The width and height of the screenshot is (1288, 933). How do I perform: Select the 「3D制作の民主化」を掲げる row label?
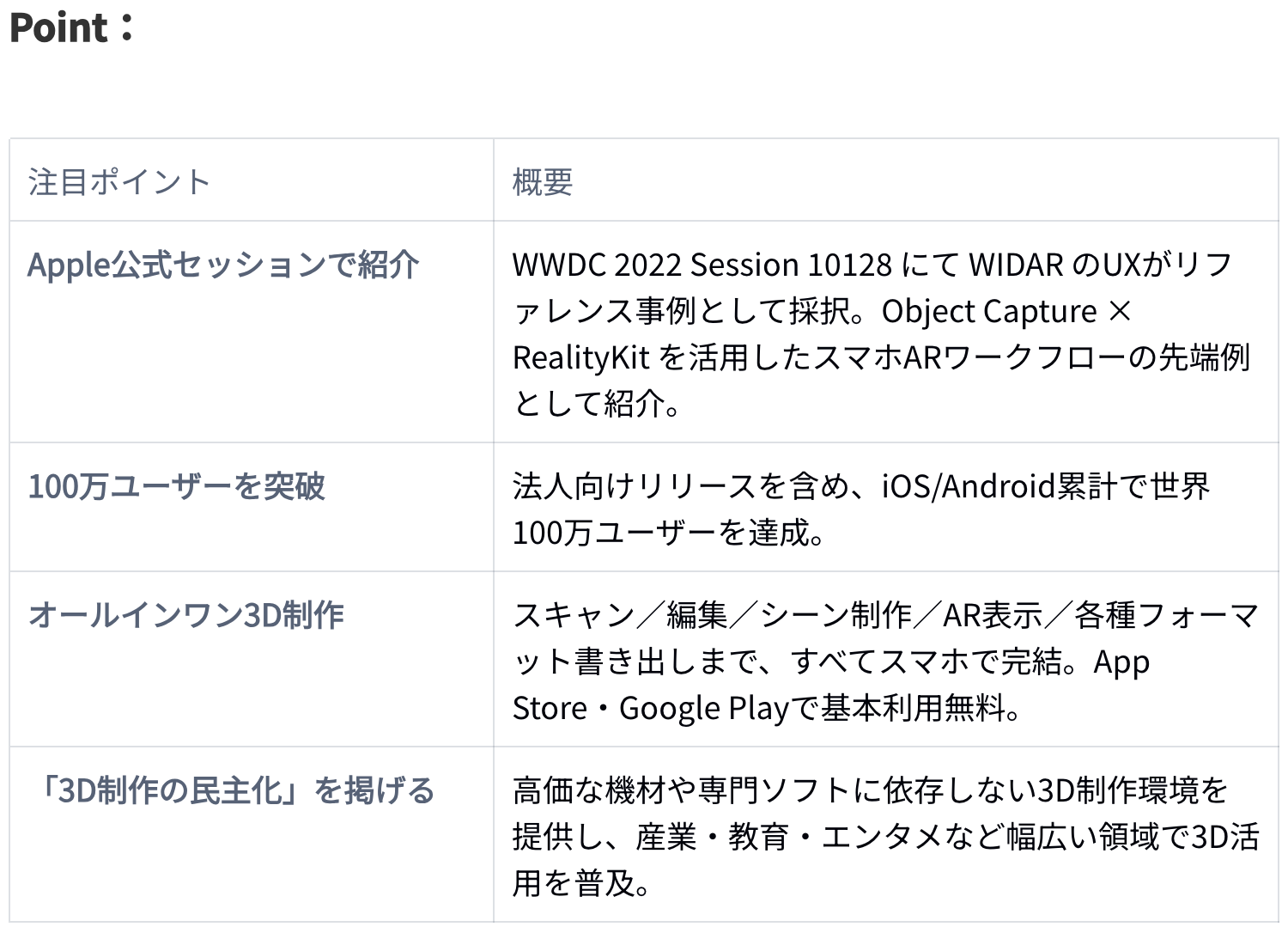tap(232, 790)
